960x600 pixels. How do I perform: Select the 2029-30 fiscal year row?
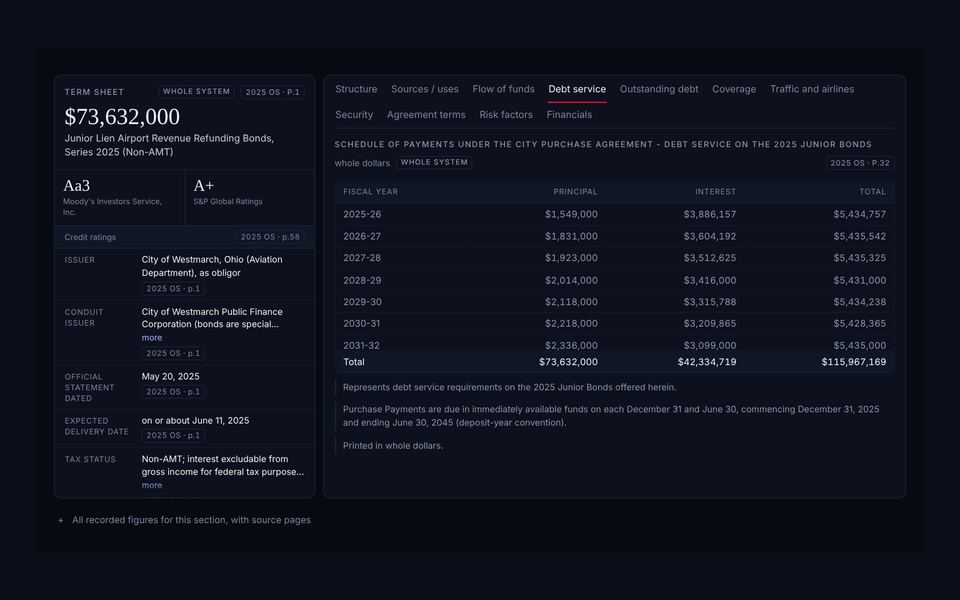[614, 302]
